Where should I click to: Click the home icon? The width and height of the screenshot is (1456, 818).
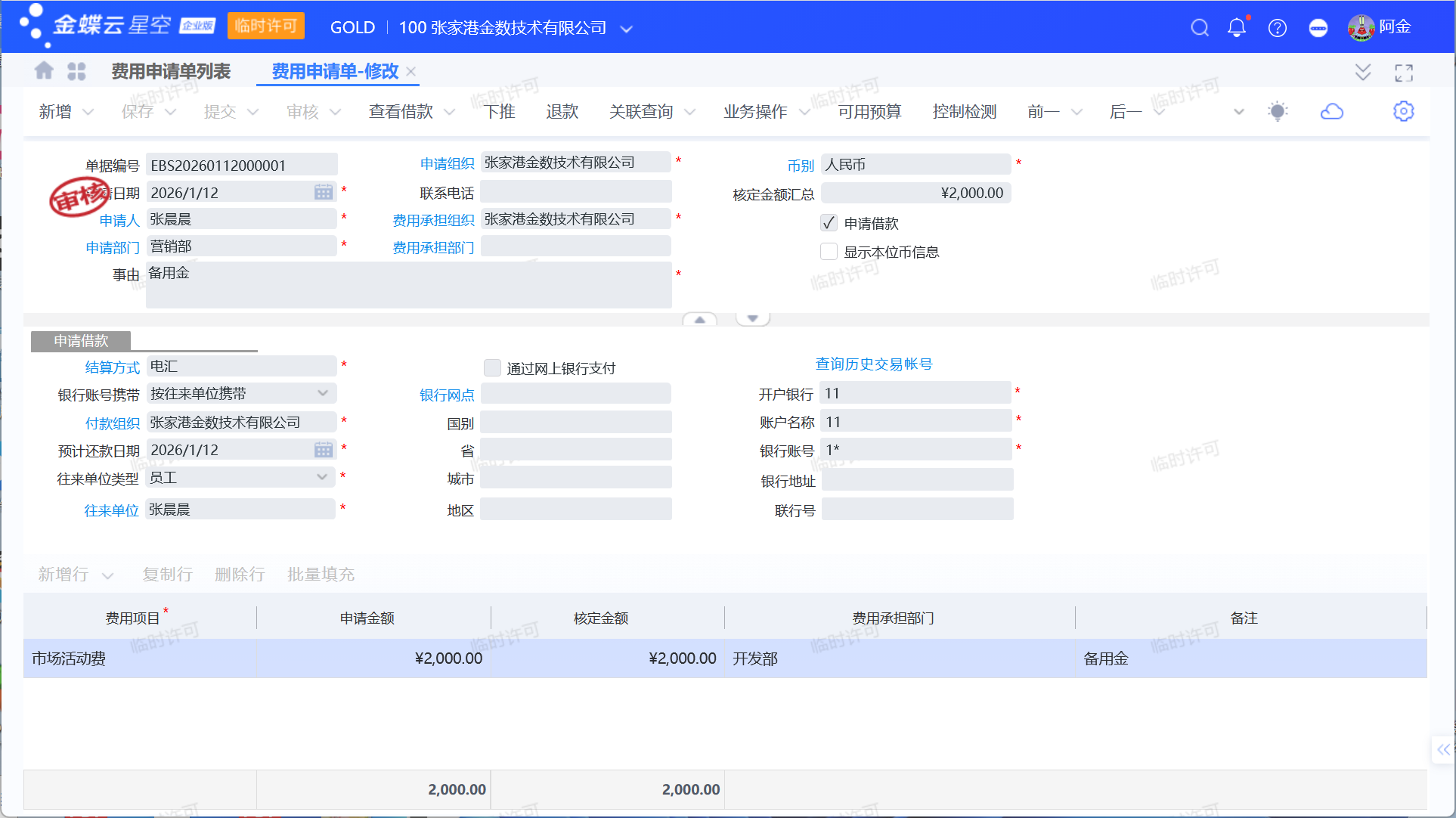pyautogui.click(x=44, y=71)
